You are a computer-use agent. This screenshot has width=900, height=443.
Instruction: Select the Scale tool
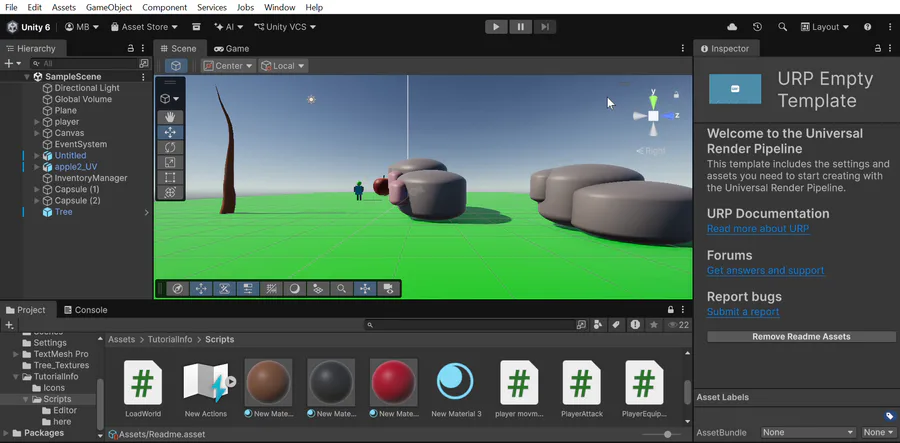tap(170, 162)
